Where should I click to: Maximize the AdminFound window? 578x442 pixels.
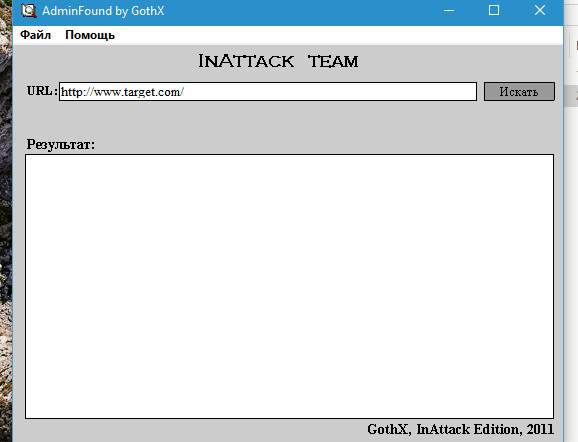tap(494, 11)
